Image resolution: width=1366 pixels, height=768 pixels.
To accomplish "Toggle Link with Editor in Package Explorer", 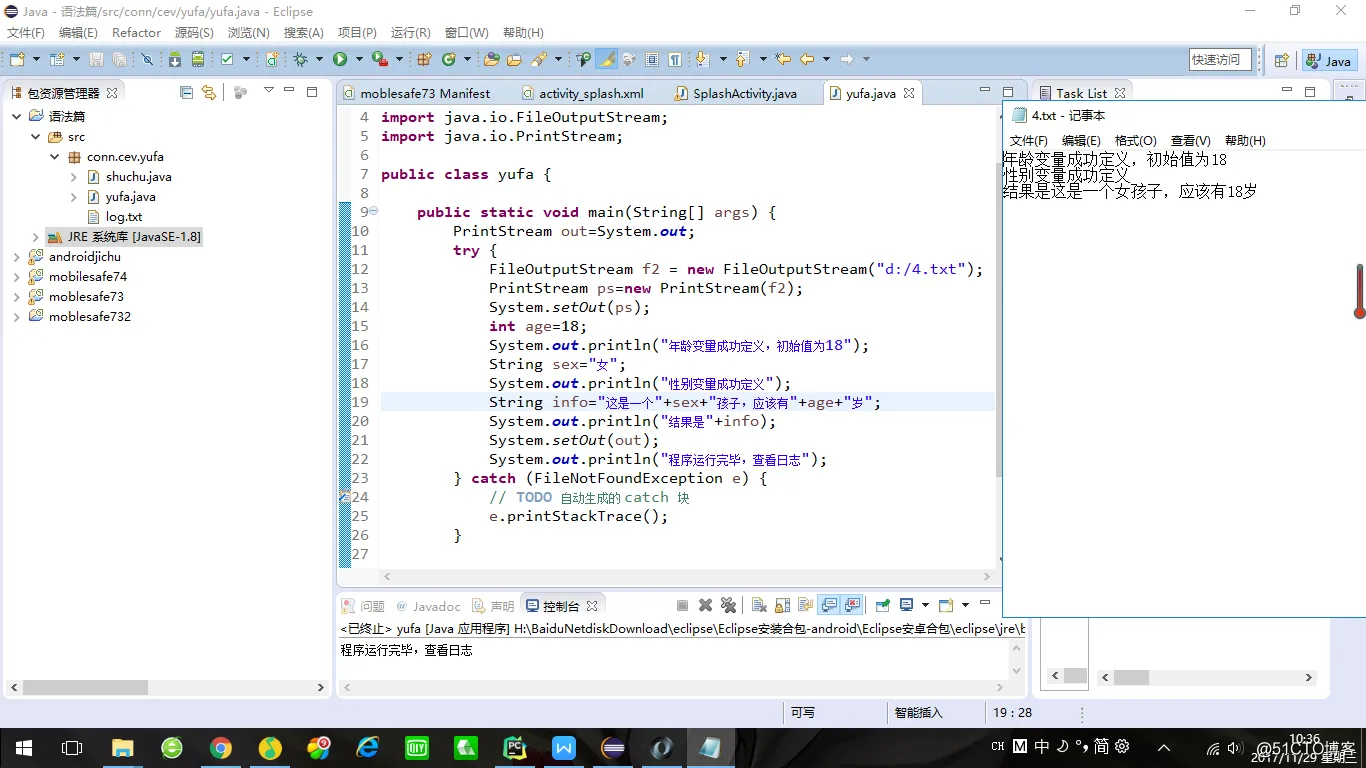I will click(x=208, y=92).
